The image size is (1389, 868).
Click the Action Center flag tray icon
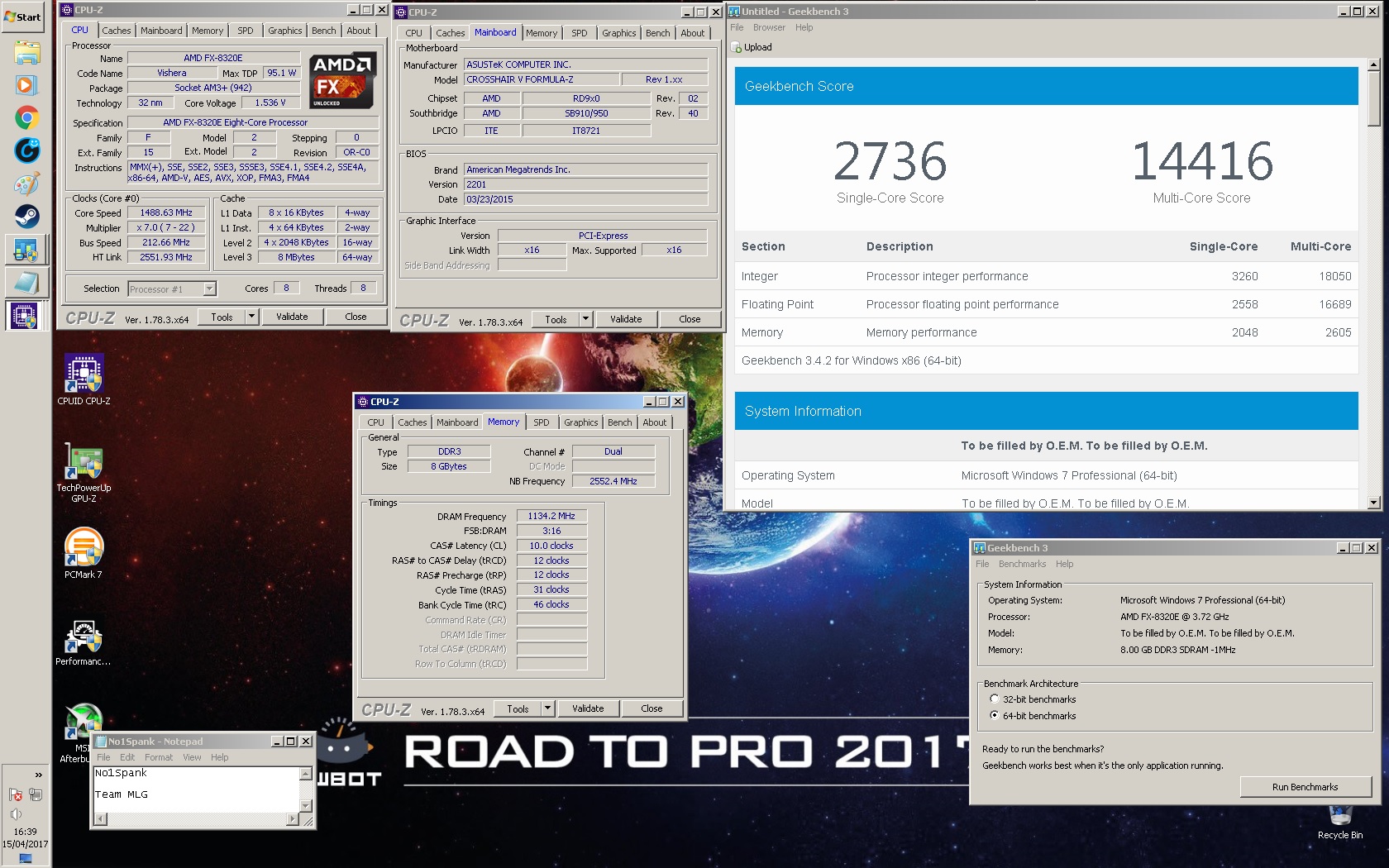[x=15, y=794]
